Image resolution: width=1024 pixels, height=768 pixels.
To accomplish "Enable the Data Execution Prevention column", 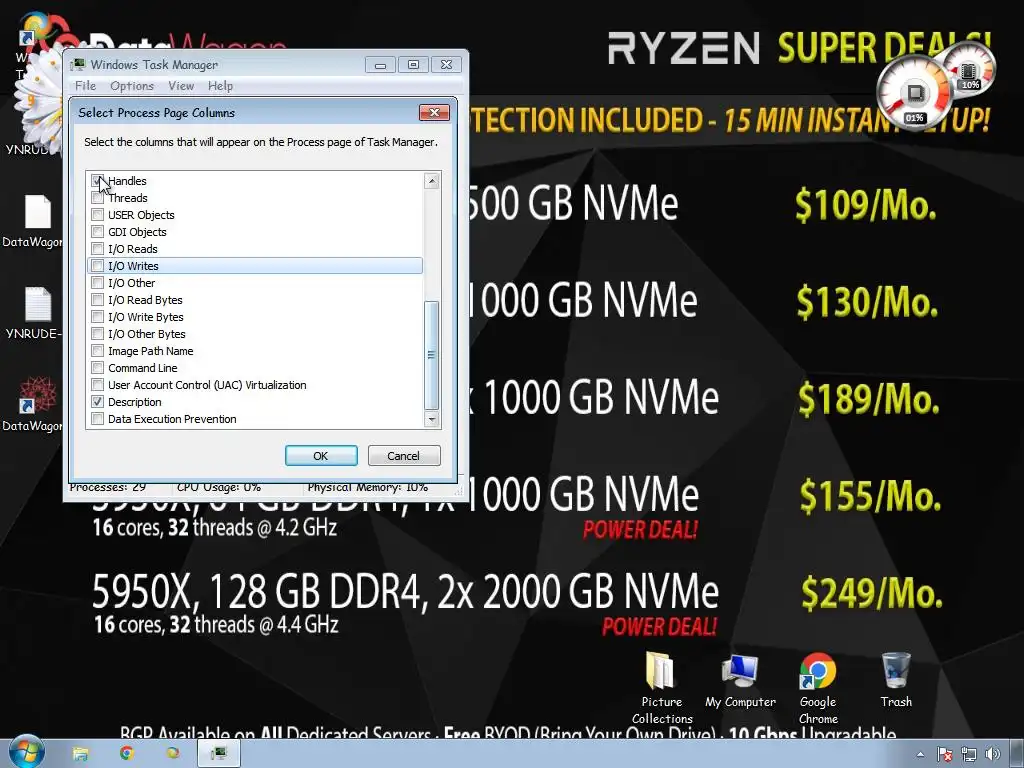I will tap(97, 419).
